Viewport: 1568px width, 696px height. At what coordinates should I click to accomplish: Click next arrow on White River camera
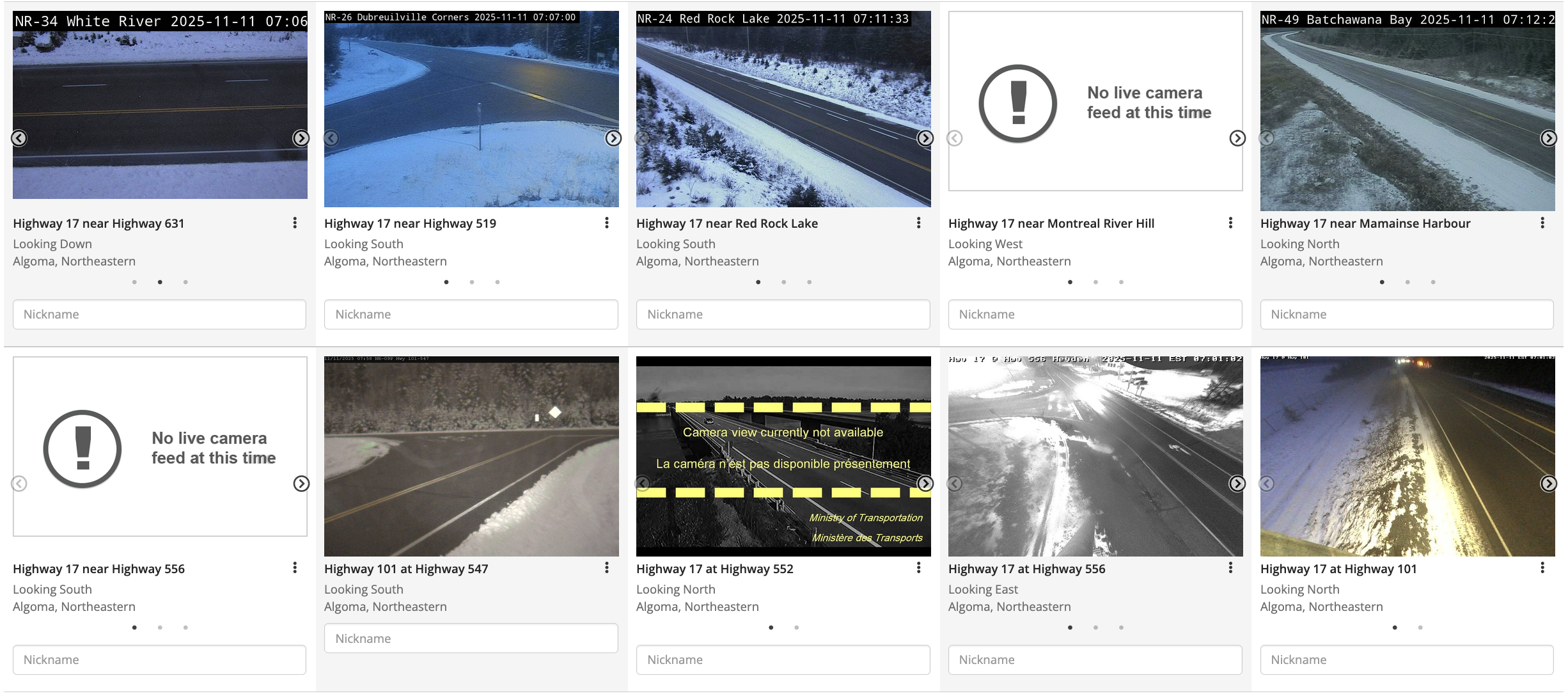301,138
